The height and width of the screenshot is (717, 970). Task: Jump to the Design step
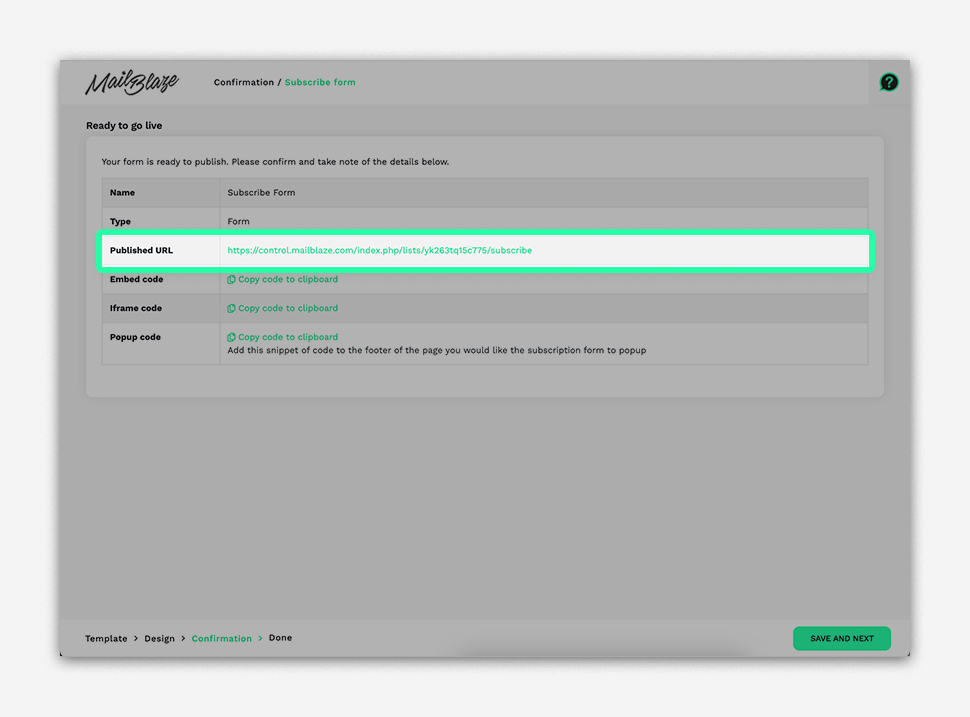tap(159, 639)
